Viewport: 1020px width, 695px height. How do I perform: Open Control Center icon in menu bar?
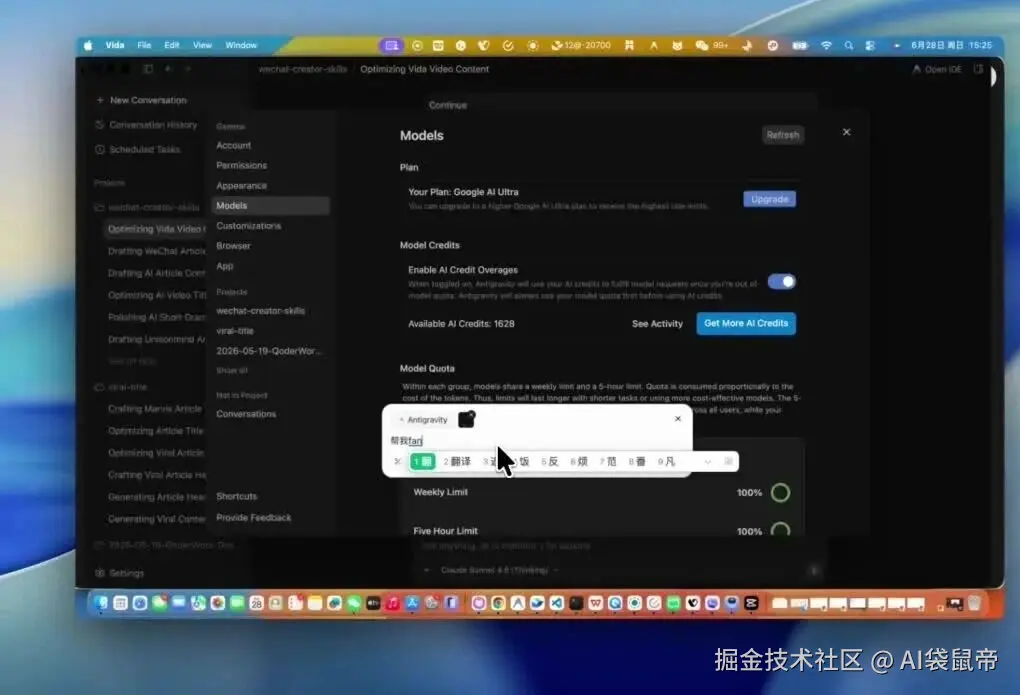(x=870, y=45)
